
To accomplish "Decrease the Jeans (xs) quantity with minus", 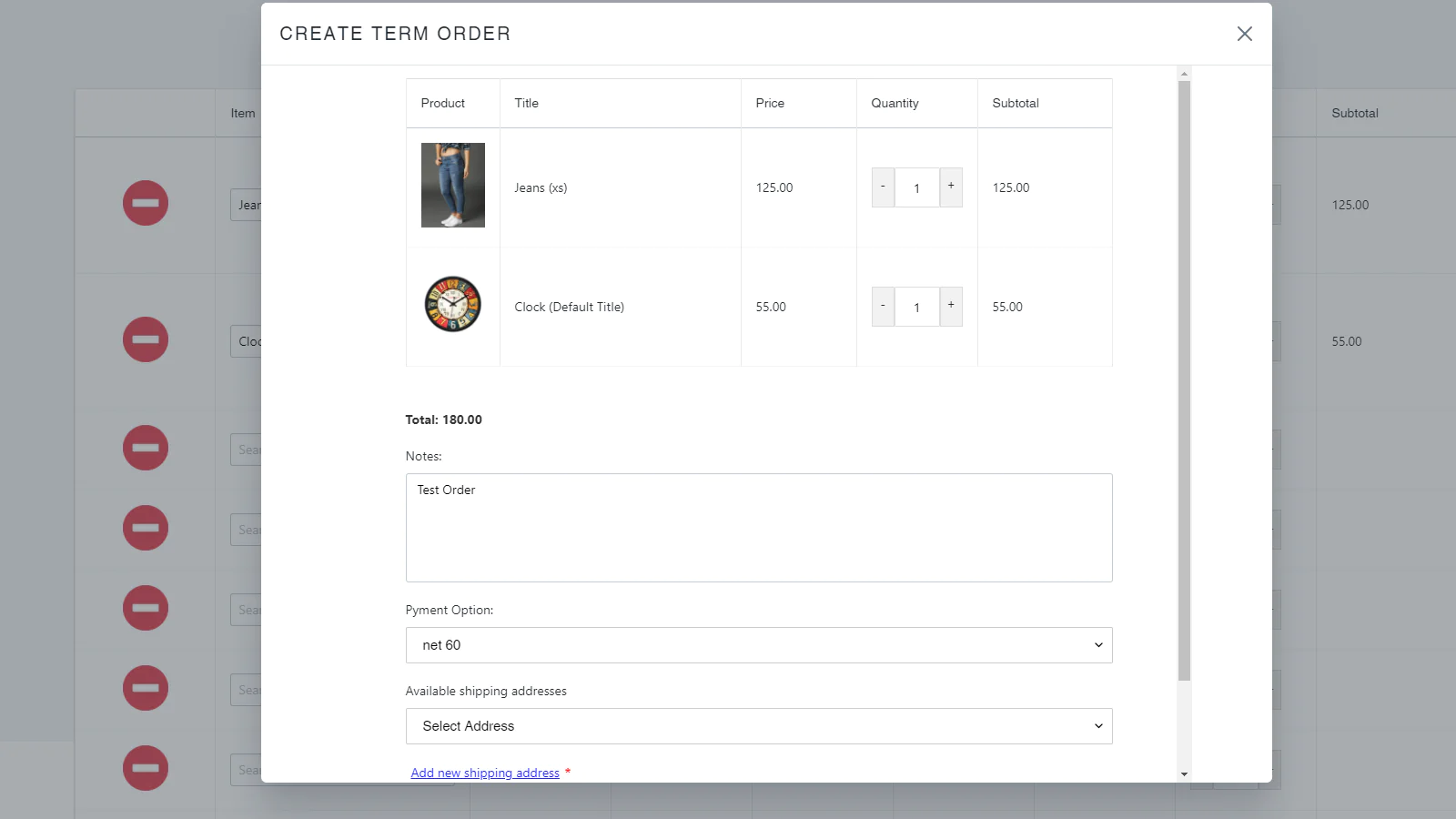I will [883, 187].
